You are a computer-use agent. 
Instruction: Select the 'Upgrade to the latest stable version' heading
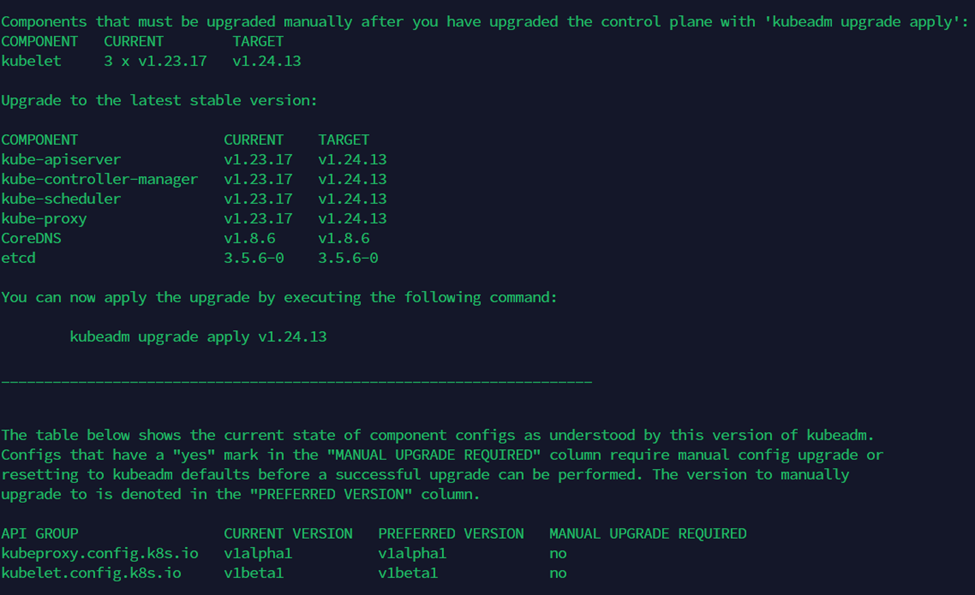pos(157,100)
